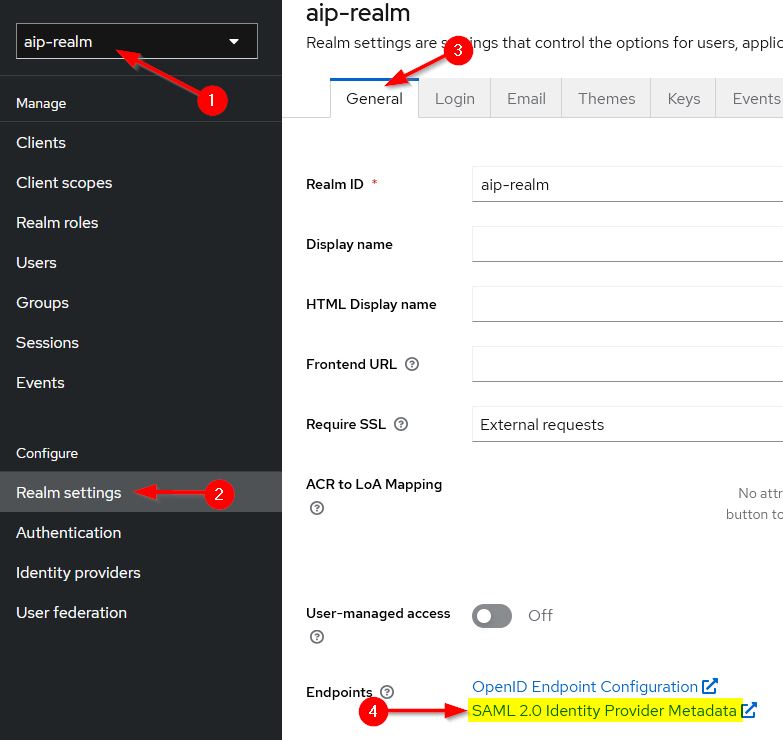Click help icon under User-managed access
The image size is (783, 740).
(x=317, y=637)
